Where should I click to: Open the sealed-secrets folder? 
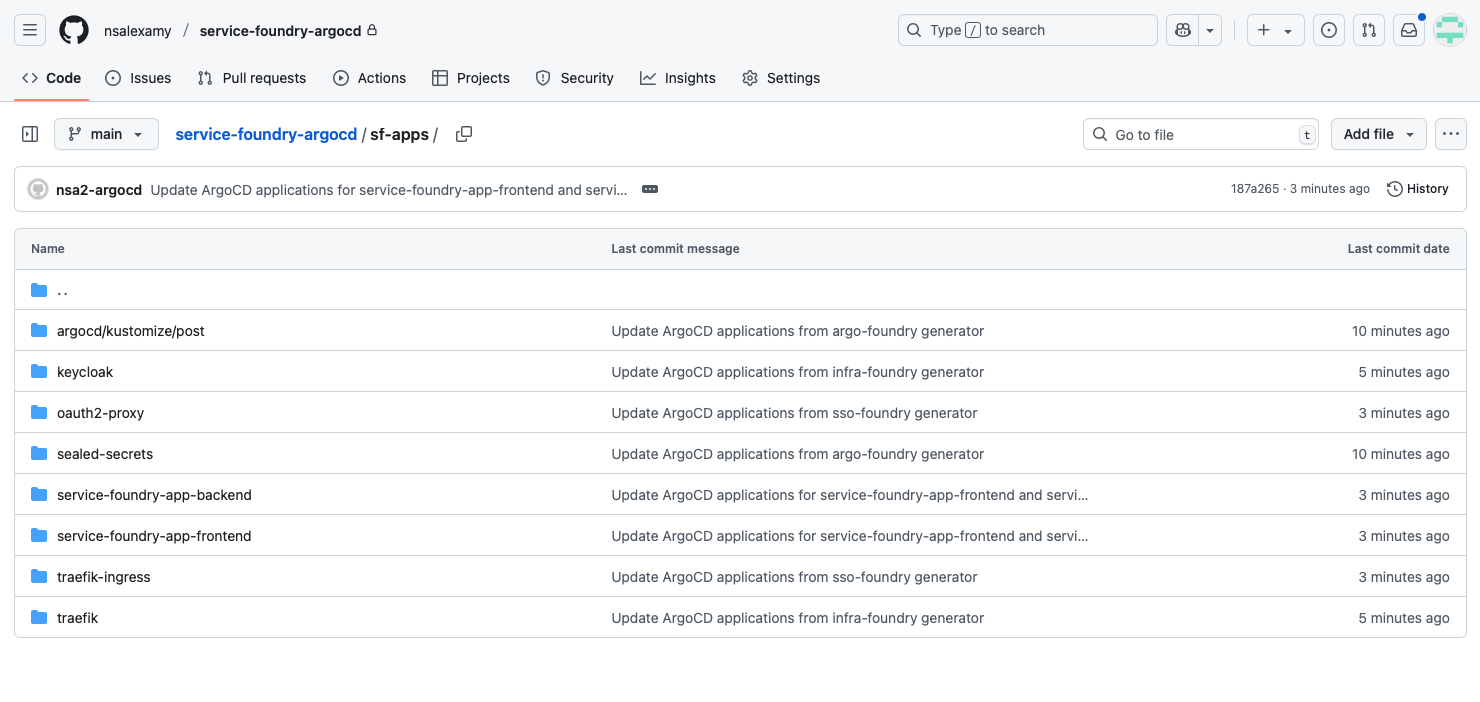(x=105, y=454)
